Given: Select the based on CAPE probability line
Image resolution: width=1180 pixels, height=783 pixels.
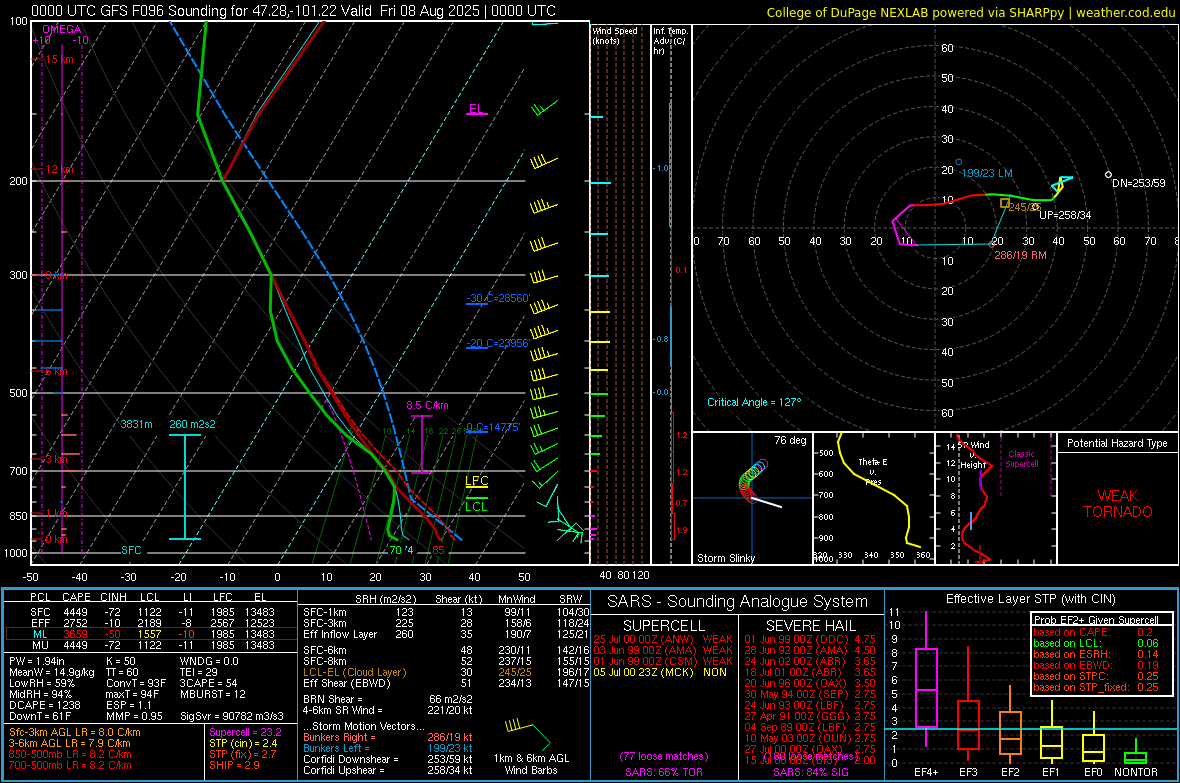Looking at the screenshot, I should (1093, 632).
